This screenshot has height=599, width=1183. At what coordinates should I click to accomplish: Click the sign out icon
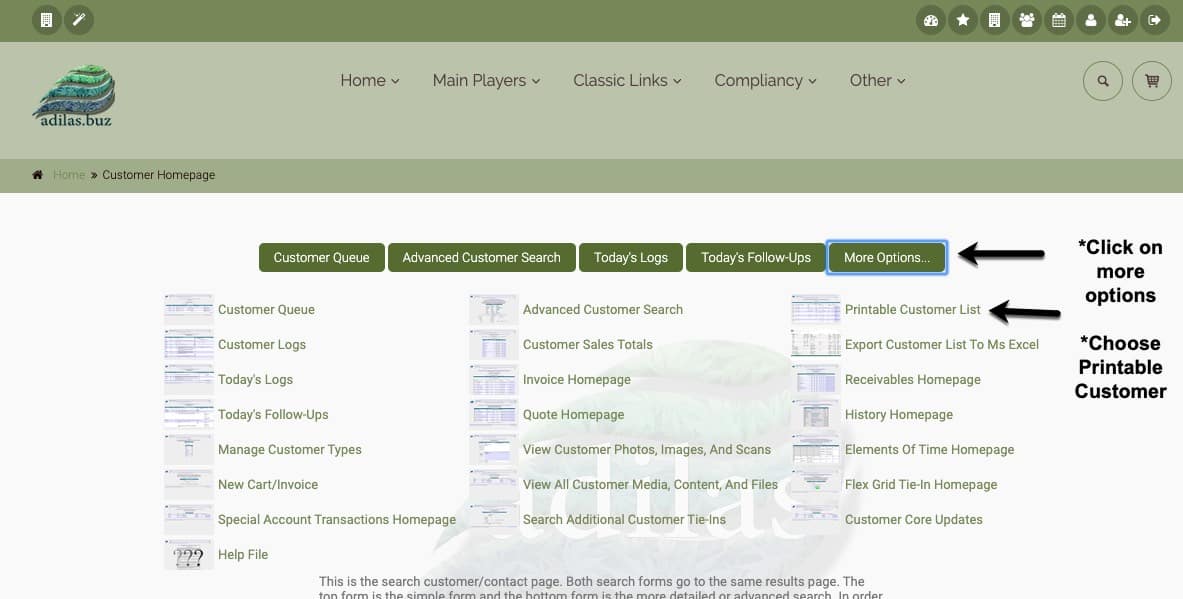(1155, 20)
